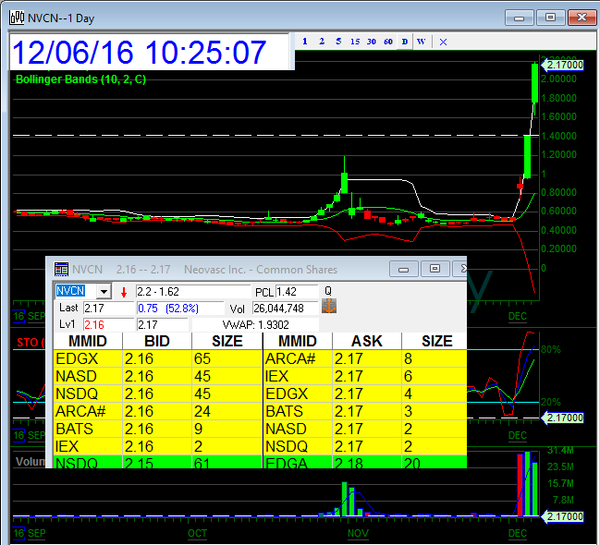
Task: Select the Weekly (W) timeframe
Action: pos(421,42)
